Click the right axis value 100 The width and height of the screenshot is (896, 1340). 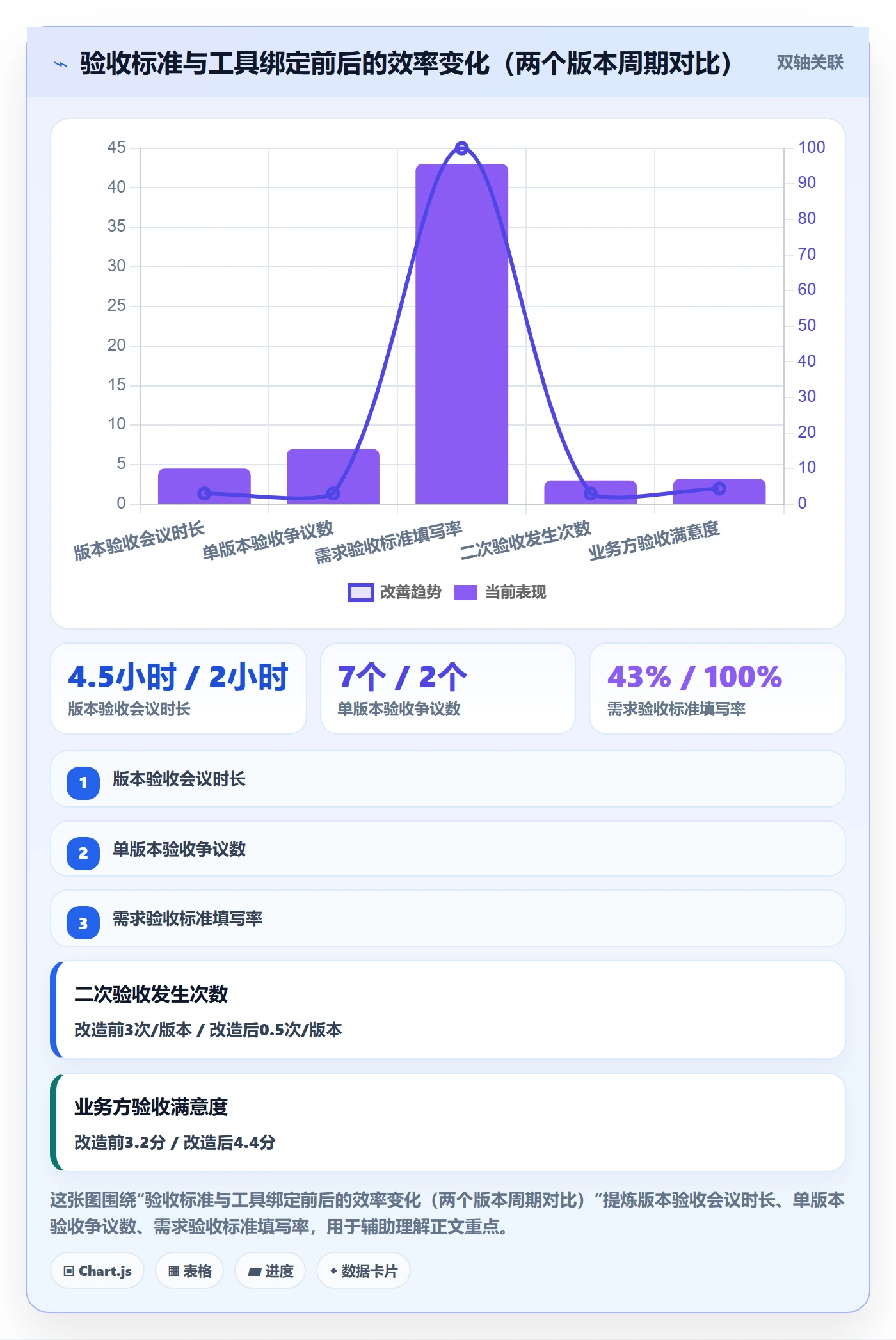click(811, 148)
